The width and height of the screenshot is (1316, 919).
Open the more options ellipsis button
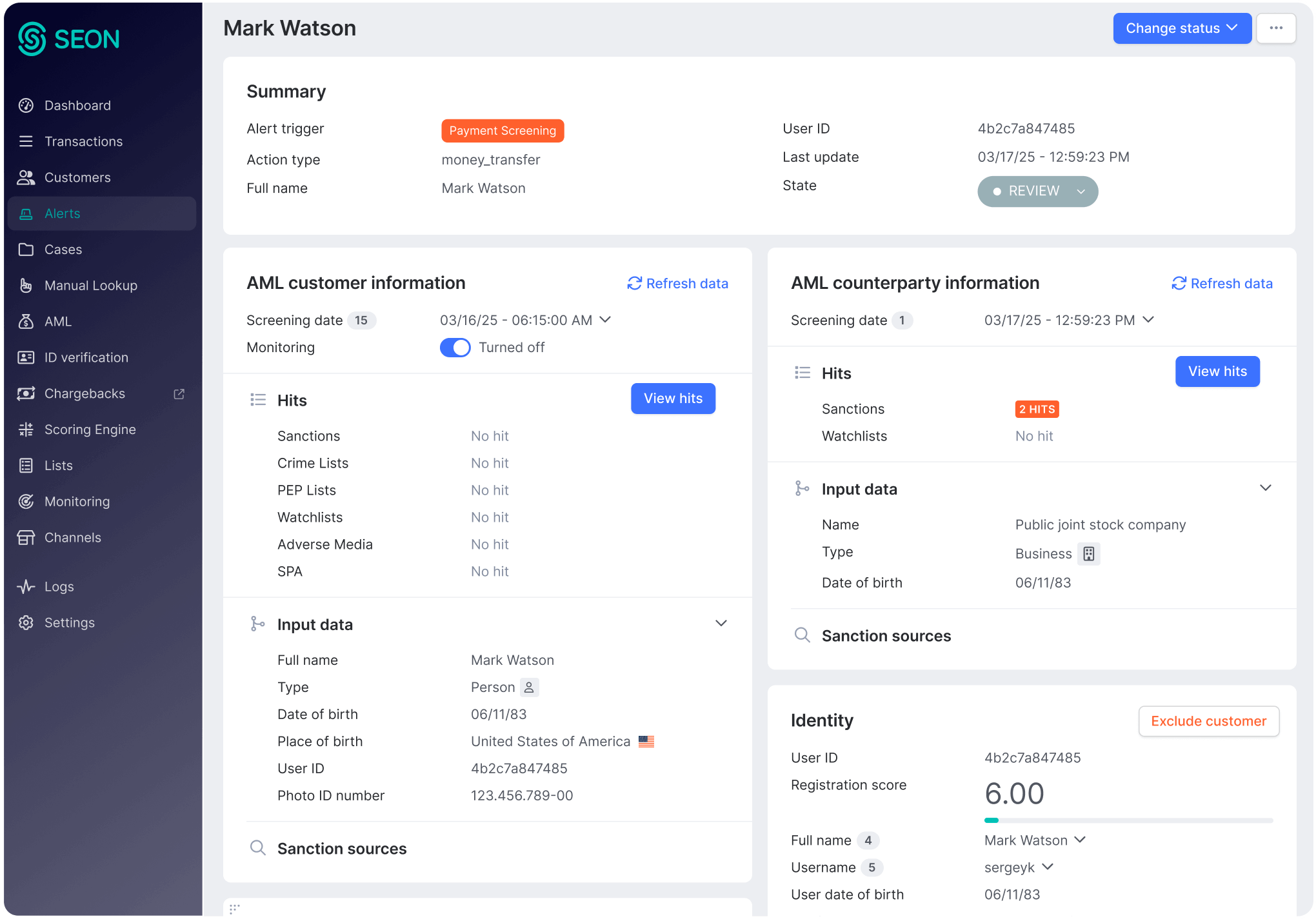click(1276, 28)
